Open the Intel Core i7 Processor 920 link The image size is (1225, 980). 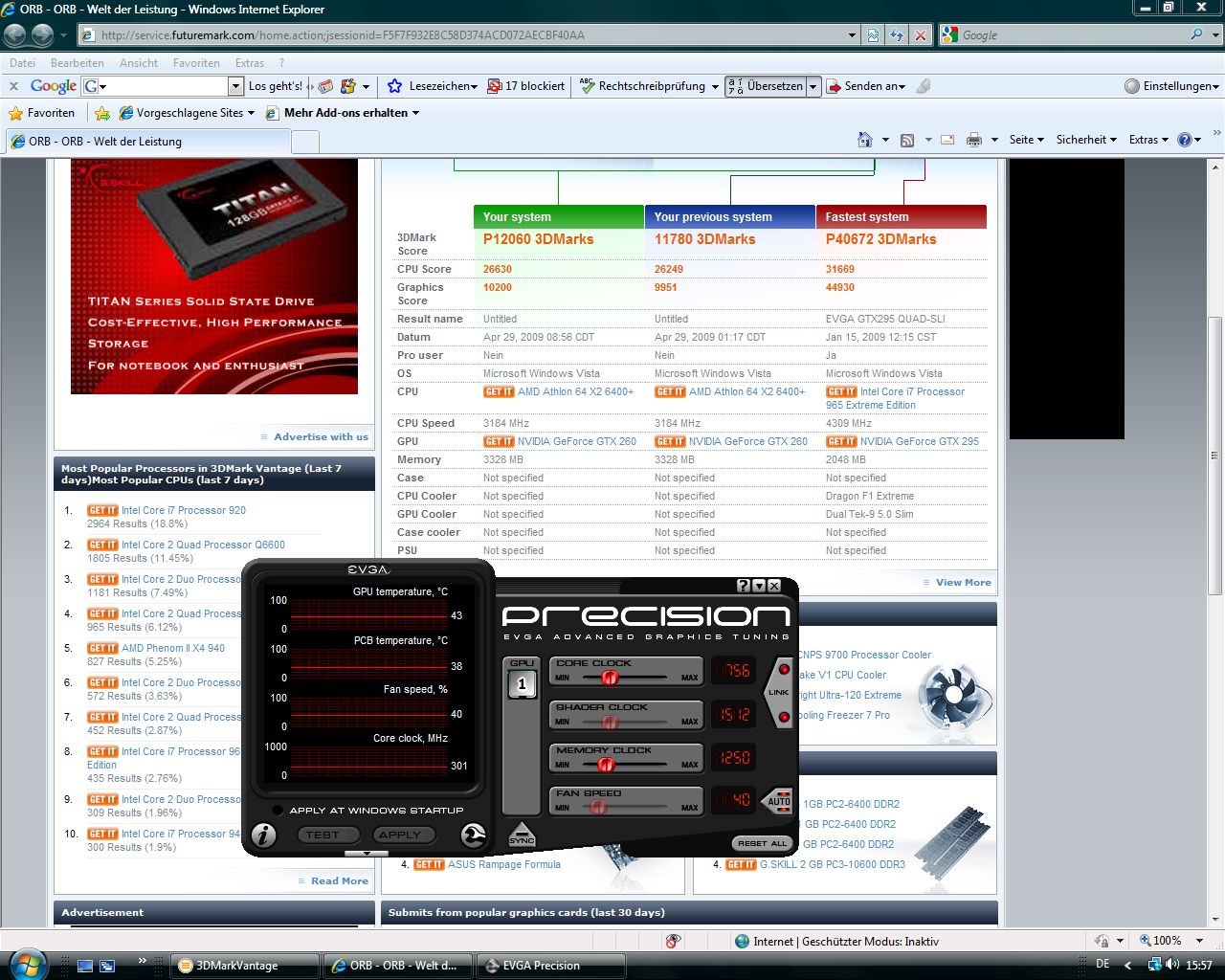click(184, 510)
